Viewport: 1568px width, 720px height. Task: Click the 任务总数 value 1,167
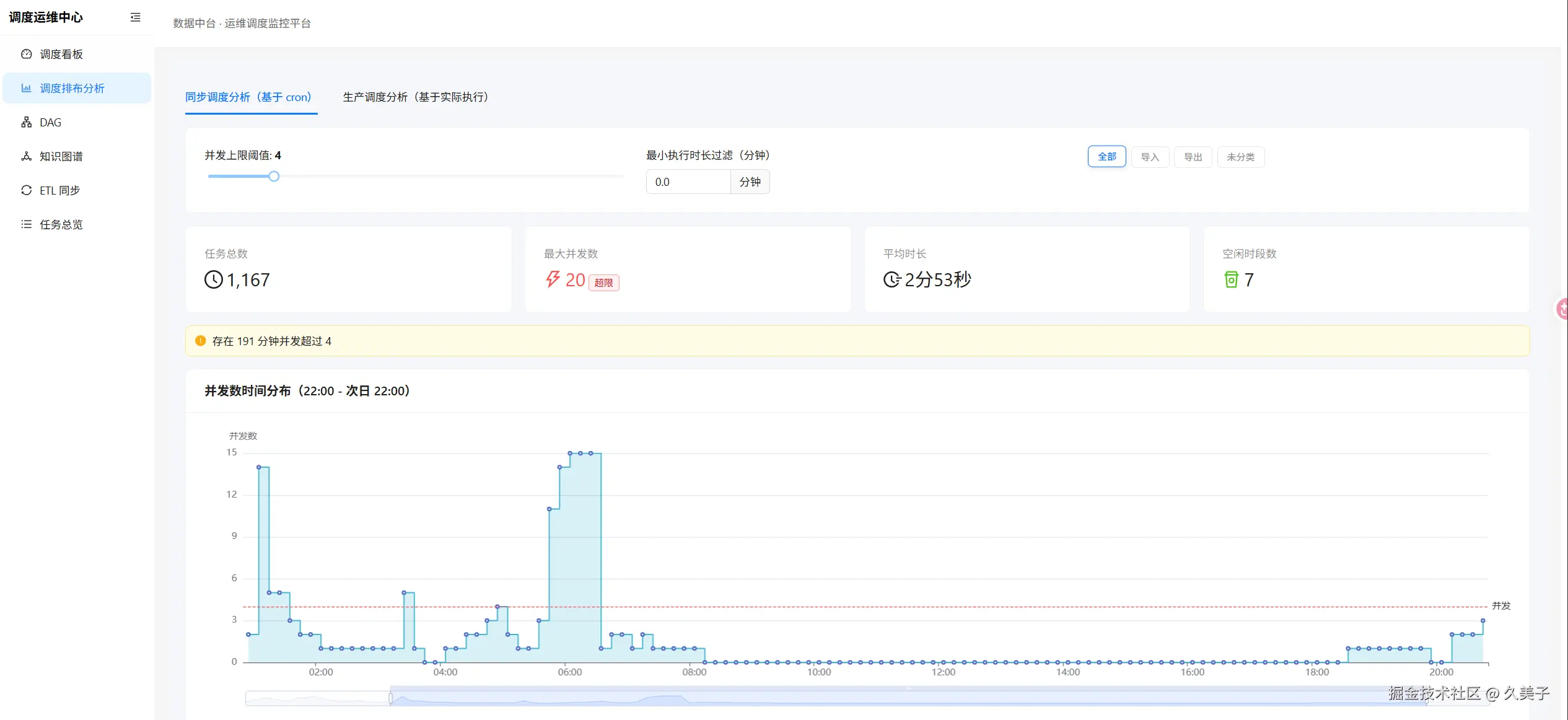[248, 280]
